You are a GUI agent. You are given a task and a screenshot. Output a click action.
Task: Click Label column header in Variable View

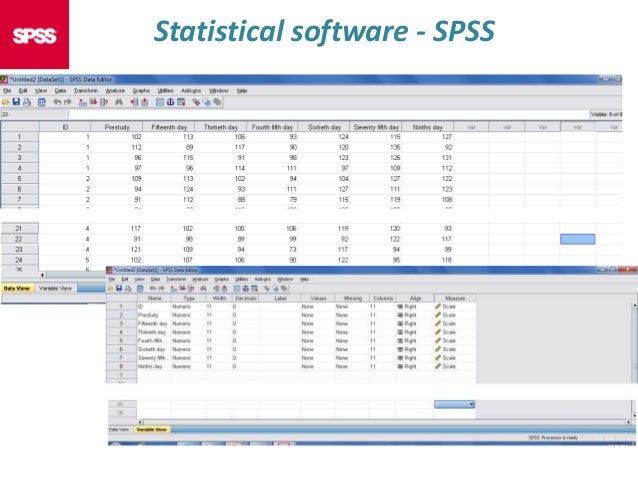(x=280, y=298)
